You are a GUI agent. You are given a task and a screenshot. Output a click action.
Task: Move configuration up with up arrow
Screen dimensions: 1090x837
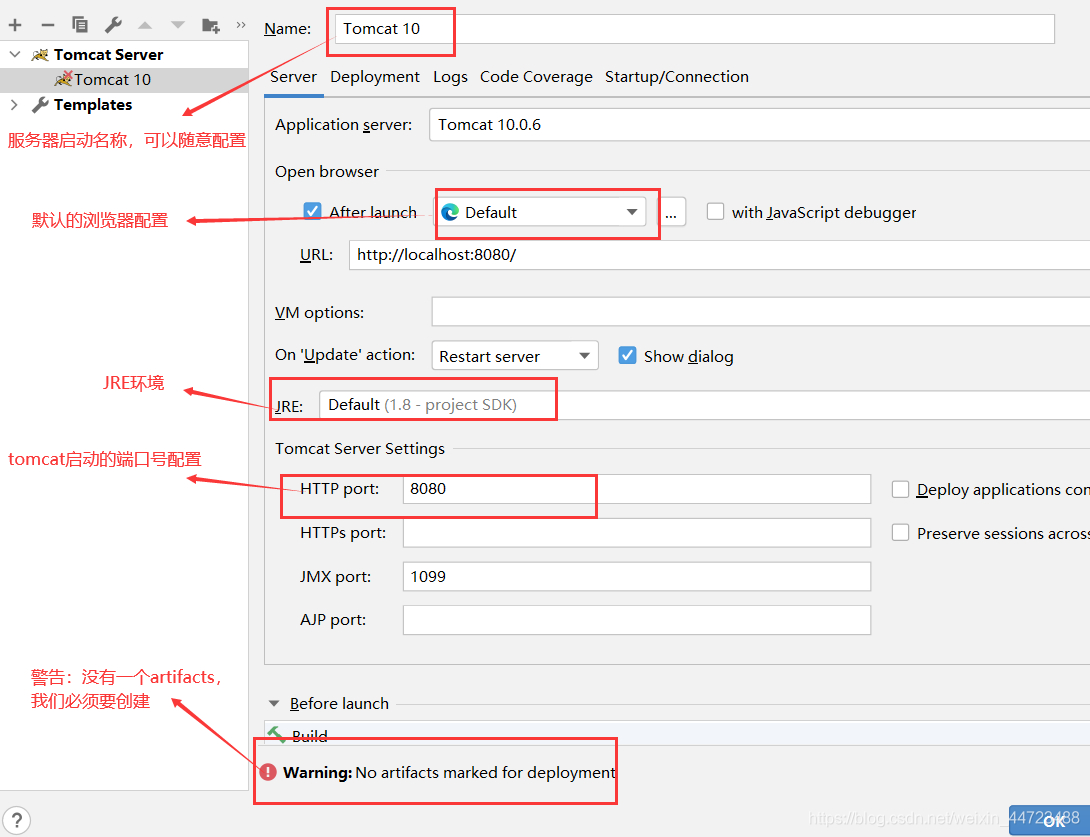145,25
